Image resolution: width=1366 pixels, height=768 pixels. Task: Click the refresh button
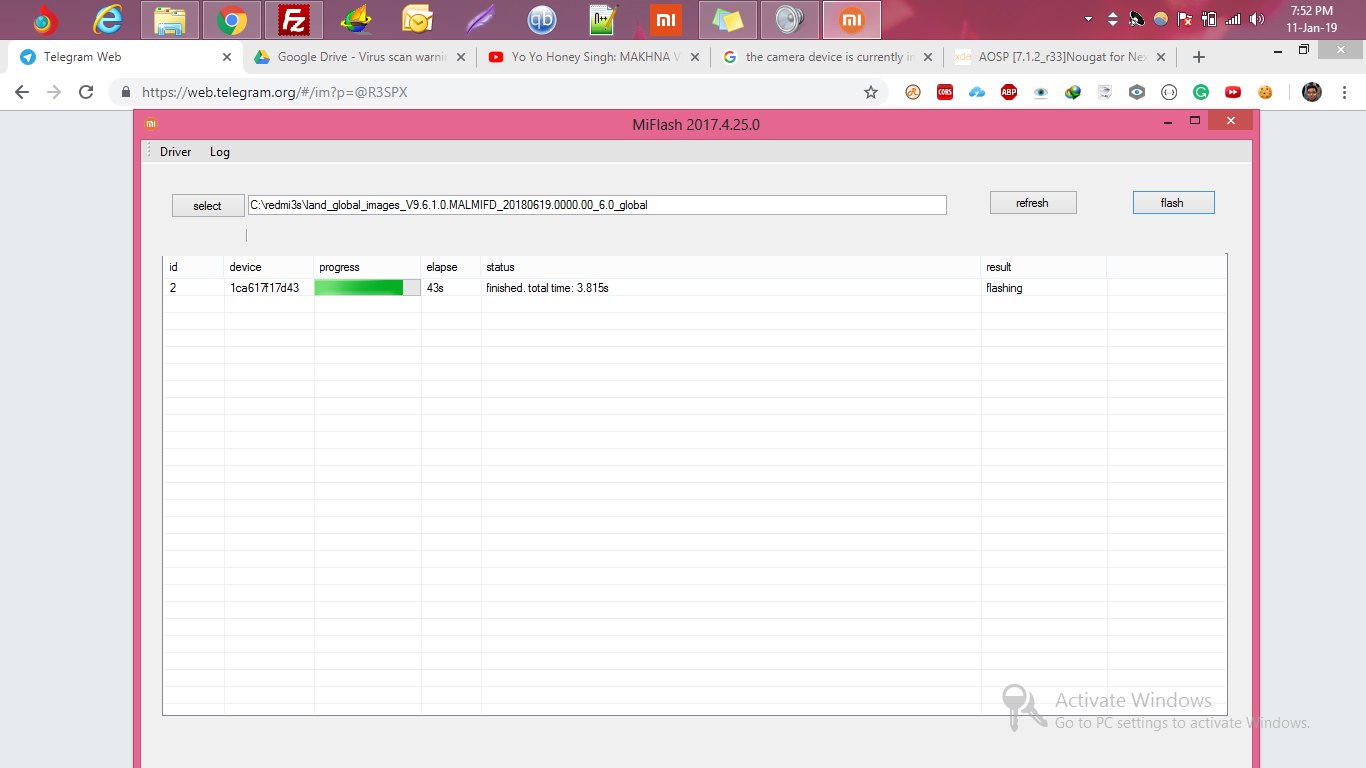point(1033,202)
